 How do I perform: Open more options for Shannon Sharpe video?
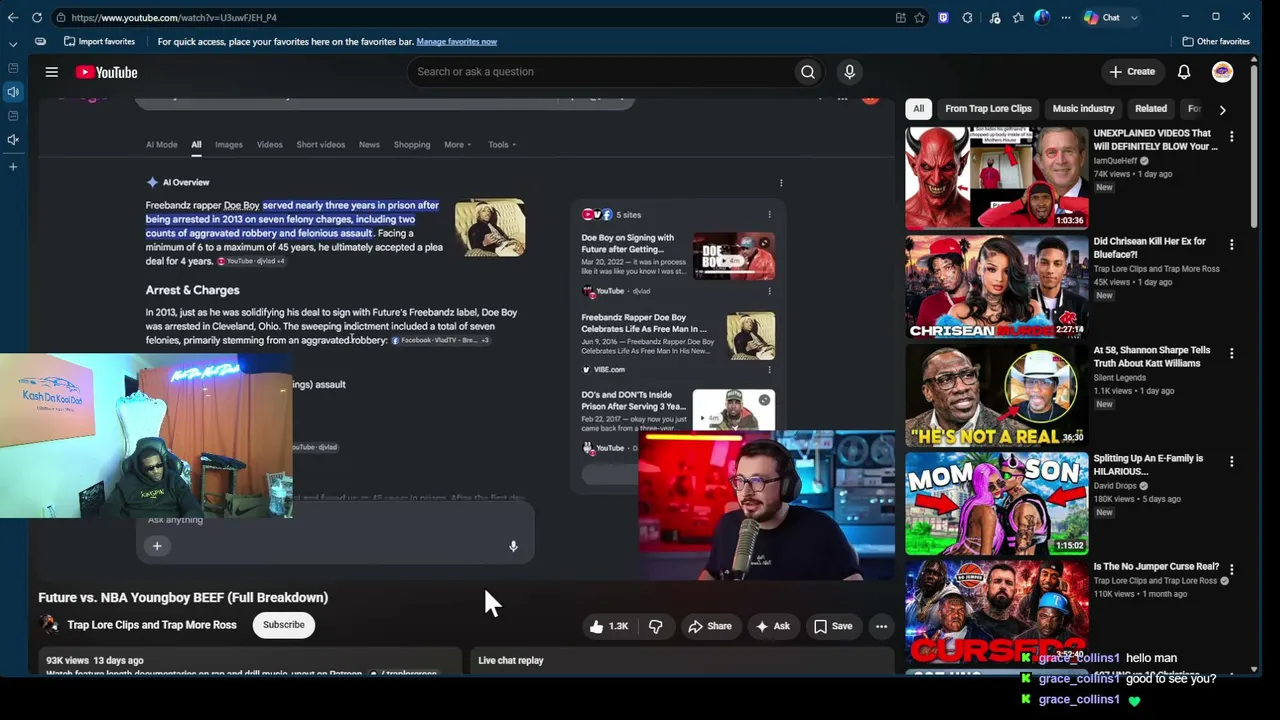coord(1231,353)
